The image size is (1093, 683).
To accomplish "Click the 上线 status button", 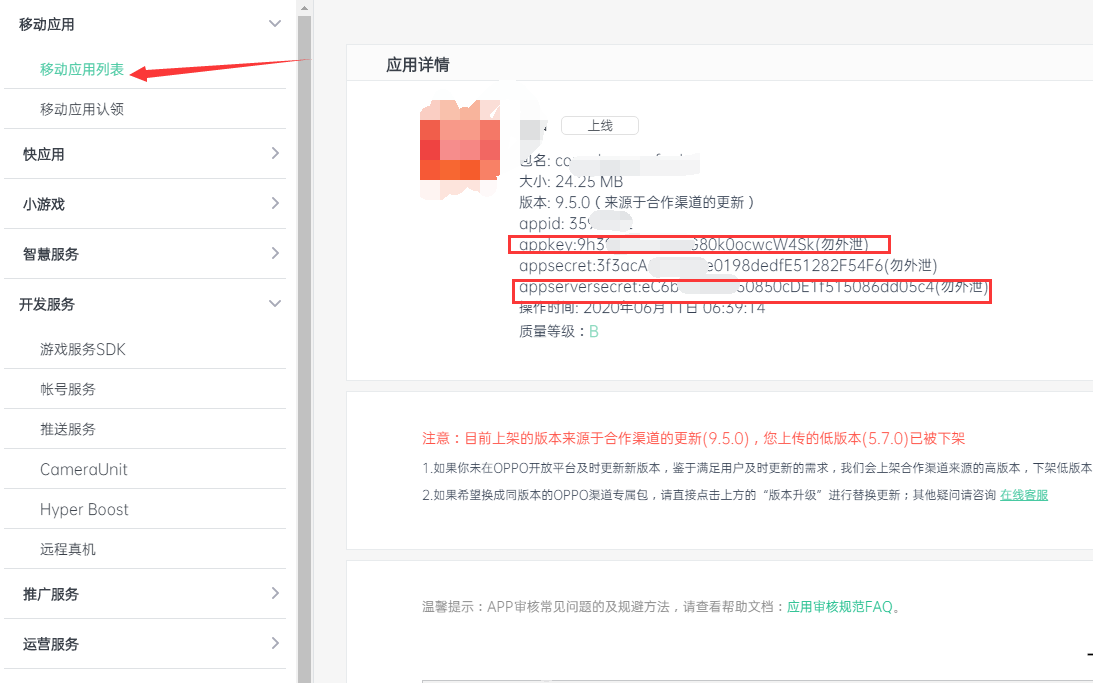I will click(x=599, y=125).
